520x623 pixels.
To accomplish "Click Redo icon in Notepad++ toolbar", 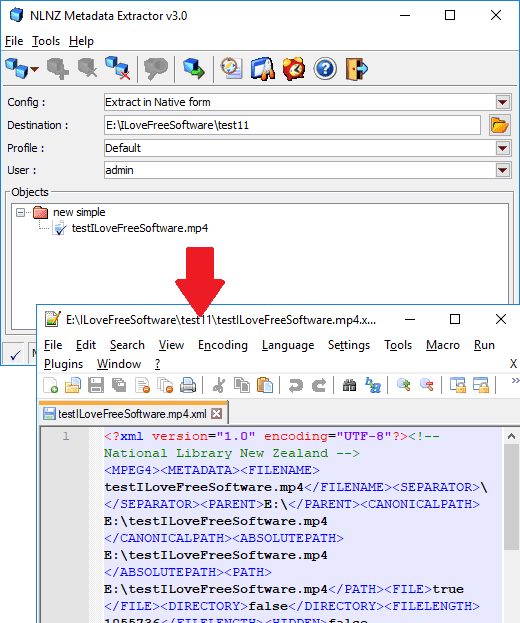I will pyautogui.click(x=319, y=385).
